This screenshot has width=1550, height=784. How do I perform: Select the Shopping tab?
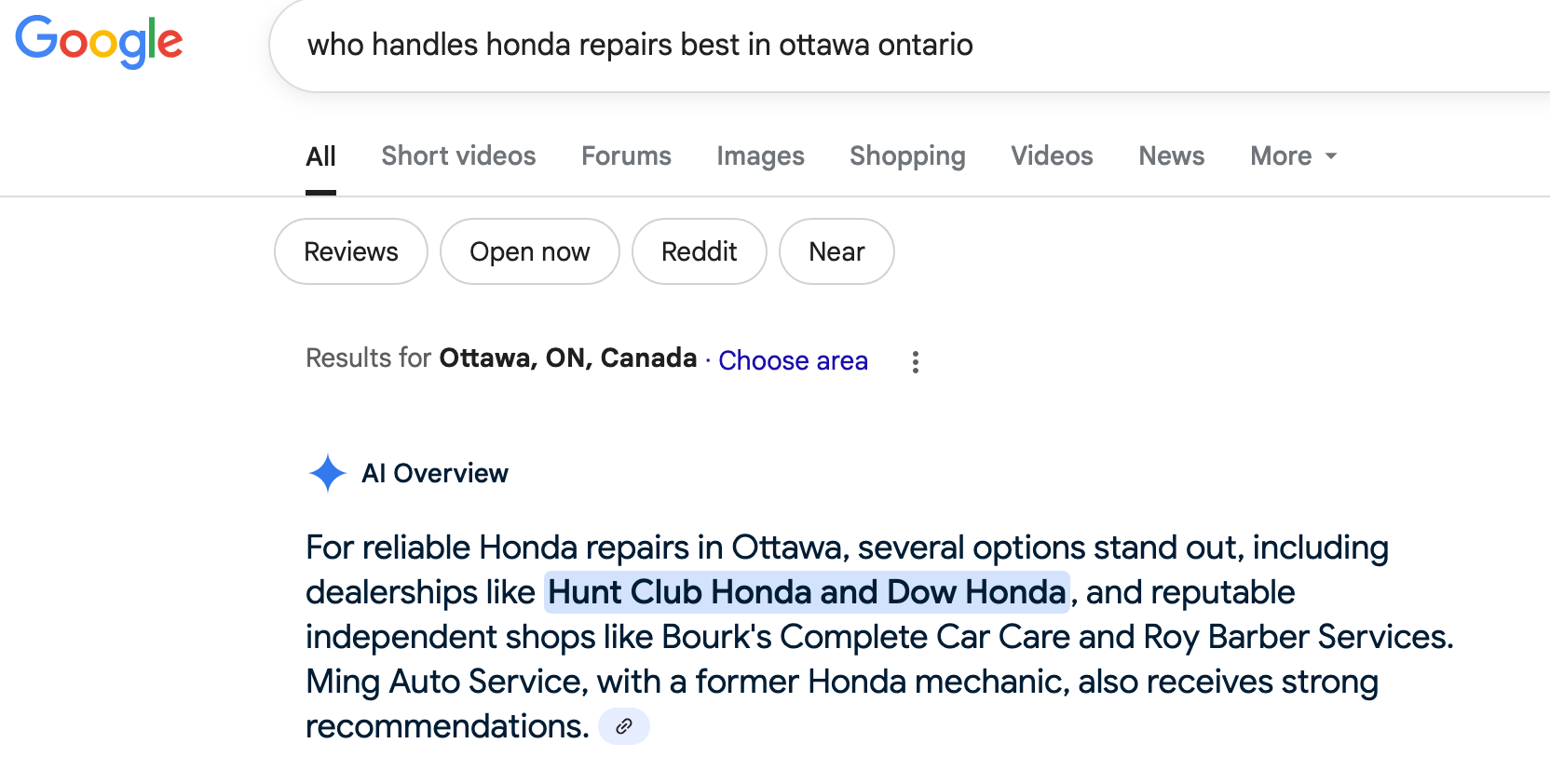(907, 155)
